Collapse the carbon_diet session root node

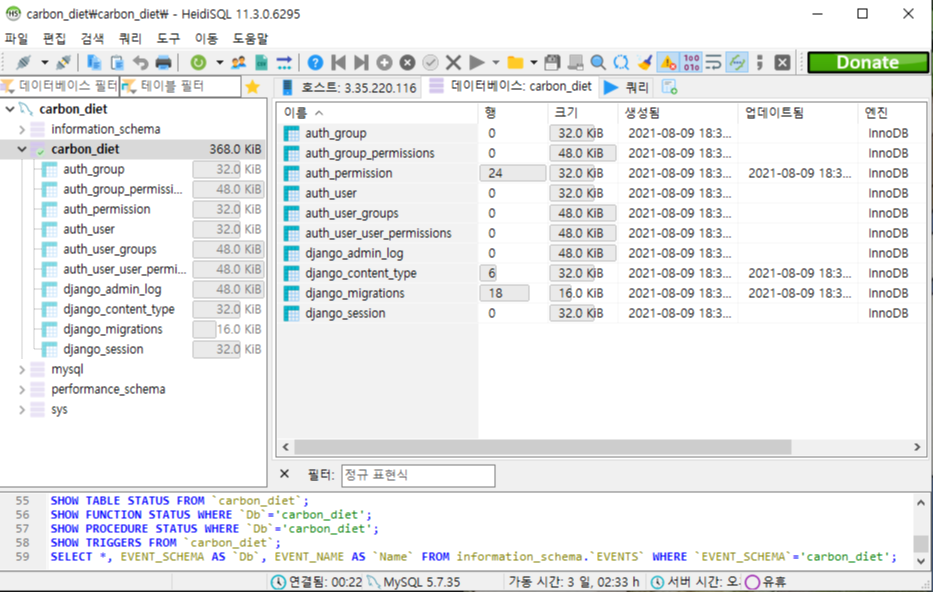click(10, 109)
